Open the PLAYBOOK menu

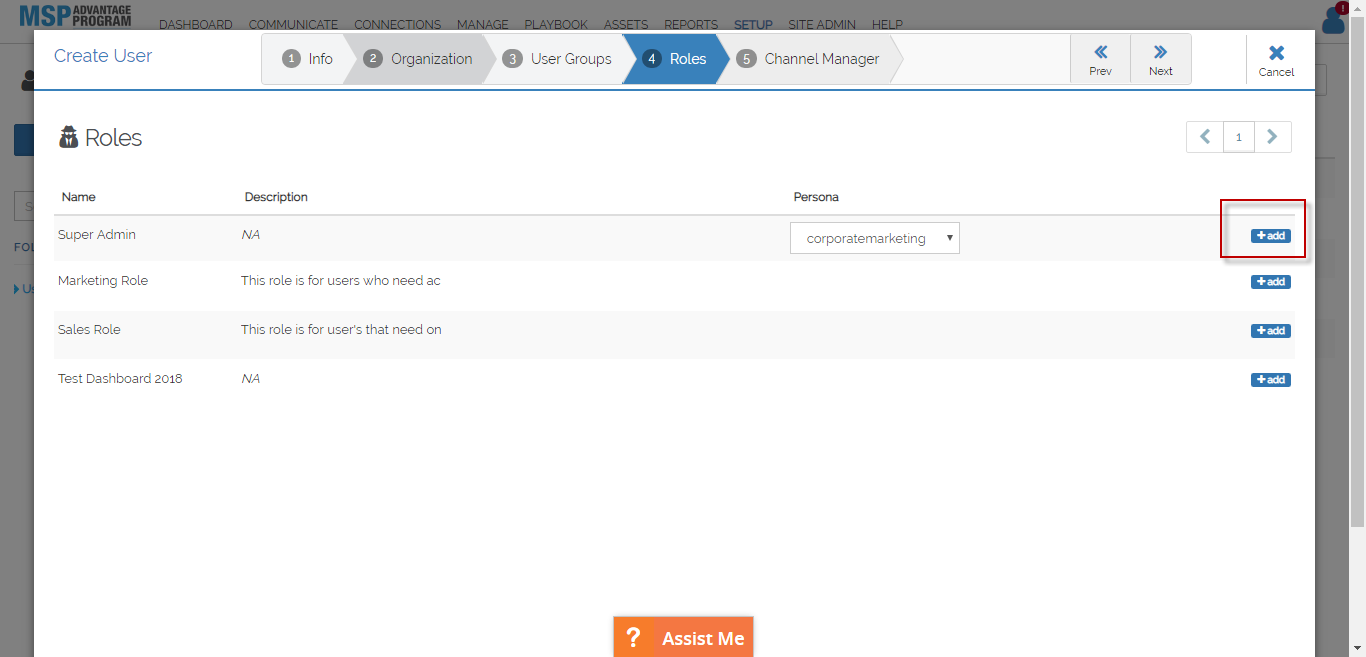coord(556,25)
